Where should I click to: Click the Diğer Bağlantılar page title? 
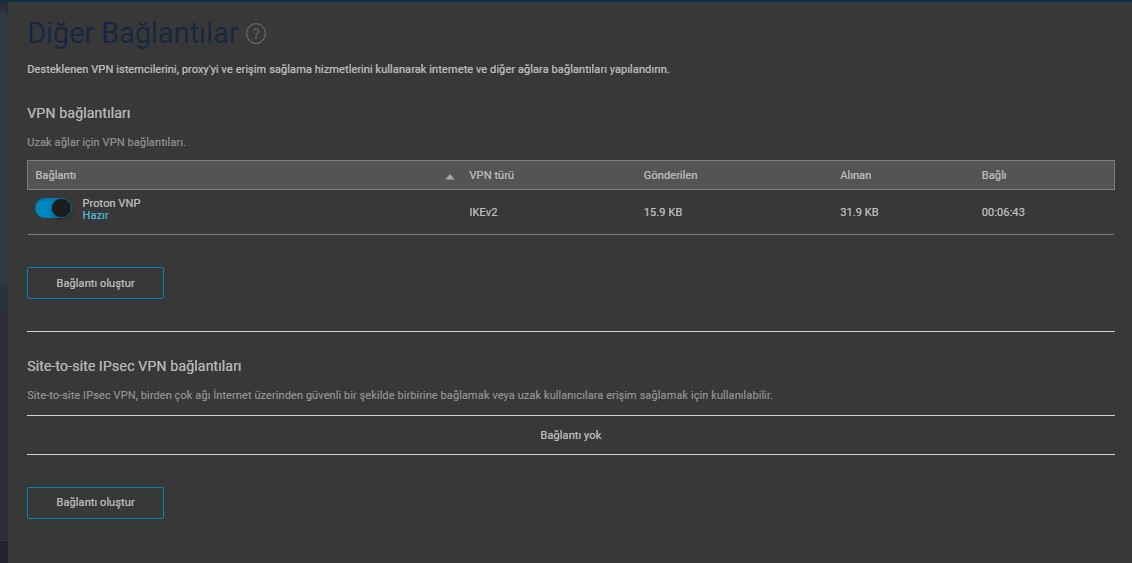coord(133,33)
